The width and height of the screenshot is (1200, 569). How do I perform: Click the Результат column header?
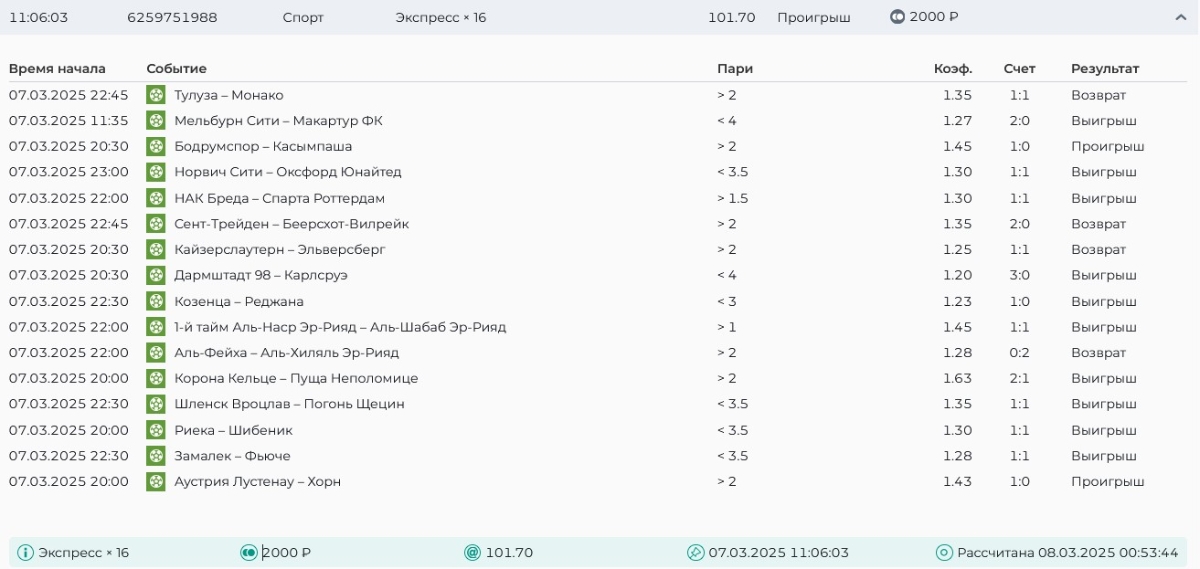click(1105, 69)
